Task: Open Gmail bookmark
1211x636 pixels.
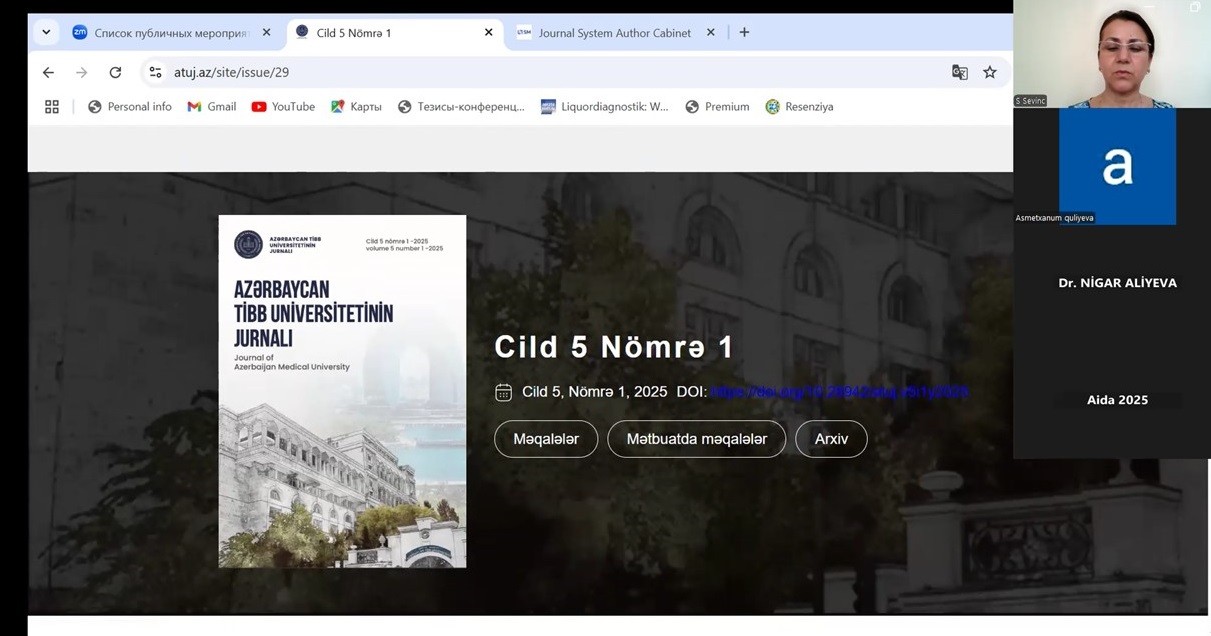Action: coord(212,107)
